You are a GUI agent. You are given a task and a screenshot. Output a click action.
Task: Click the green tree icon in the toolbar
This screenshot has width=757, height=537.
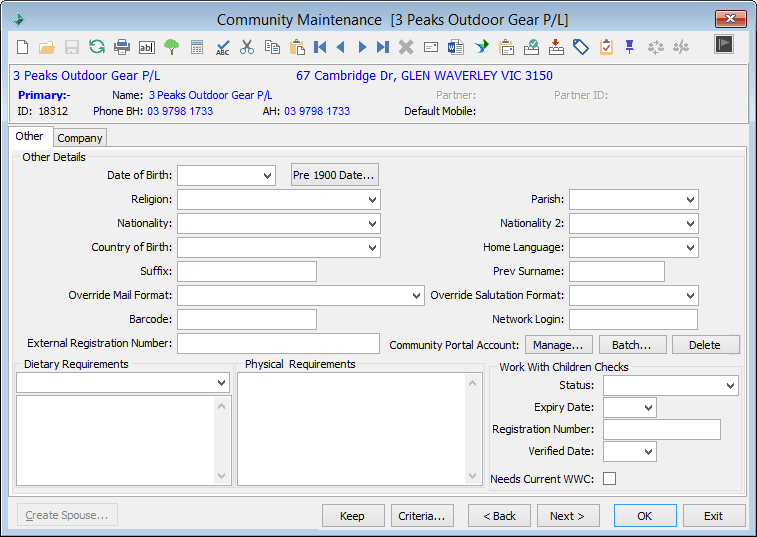[x=171, y=47]
